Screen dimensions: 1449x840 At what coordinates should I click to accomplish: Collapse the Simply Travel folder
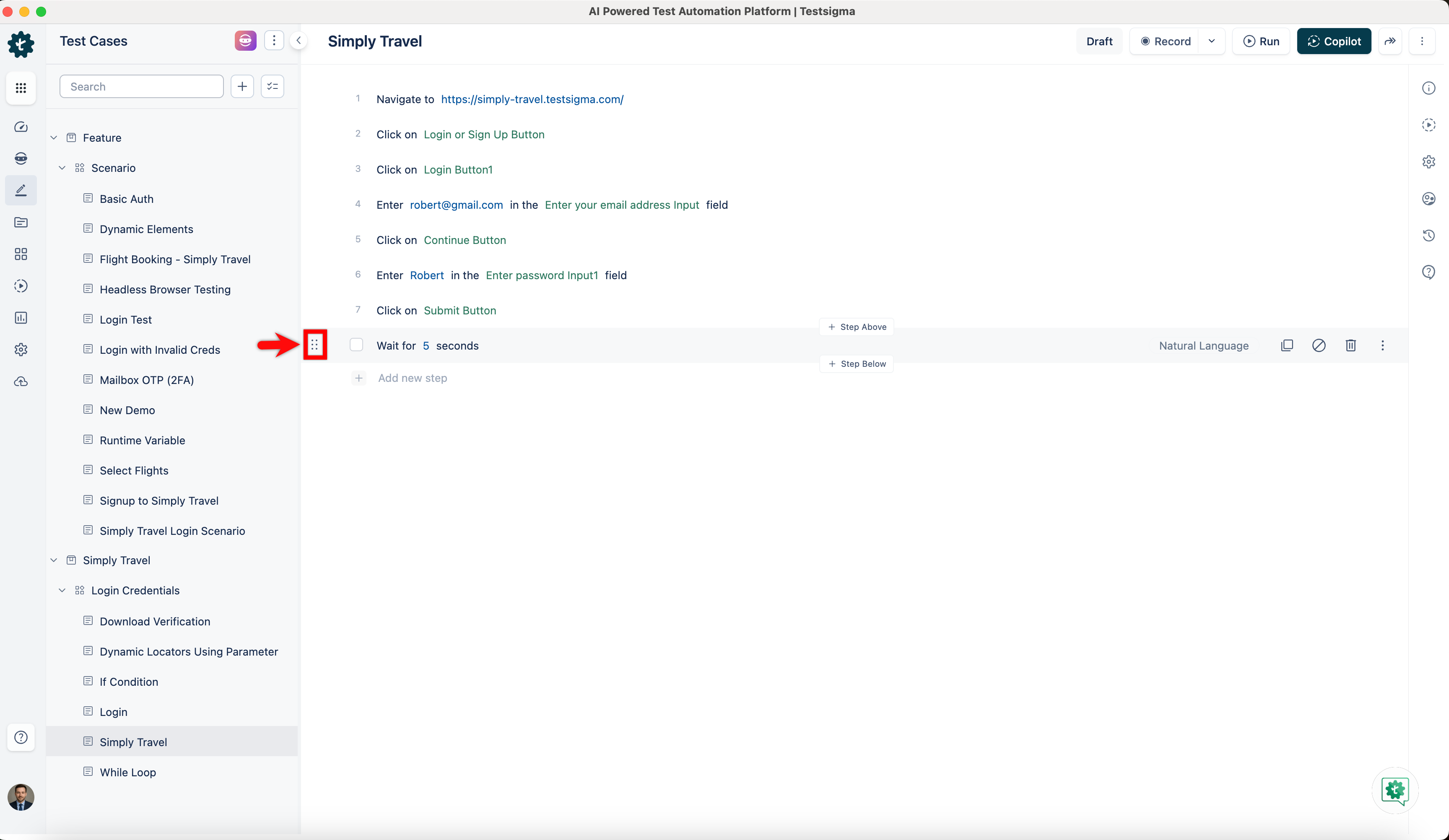click(54, 560)
